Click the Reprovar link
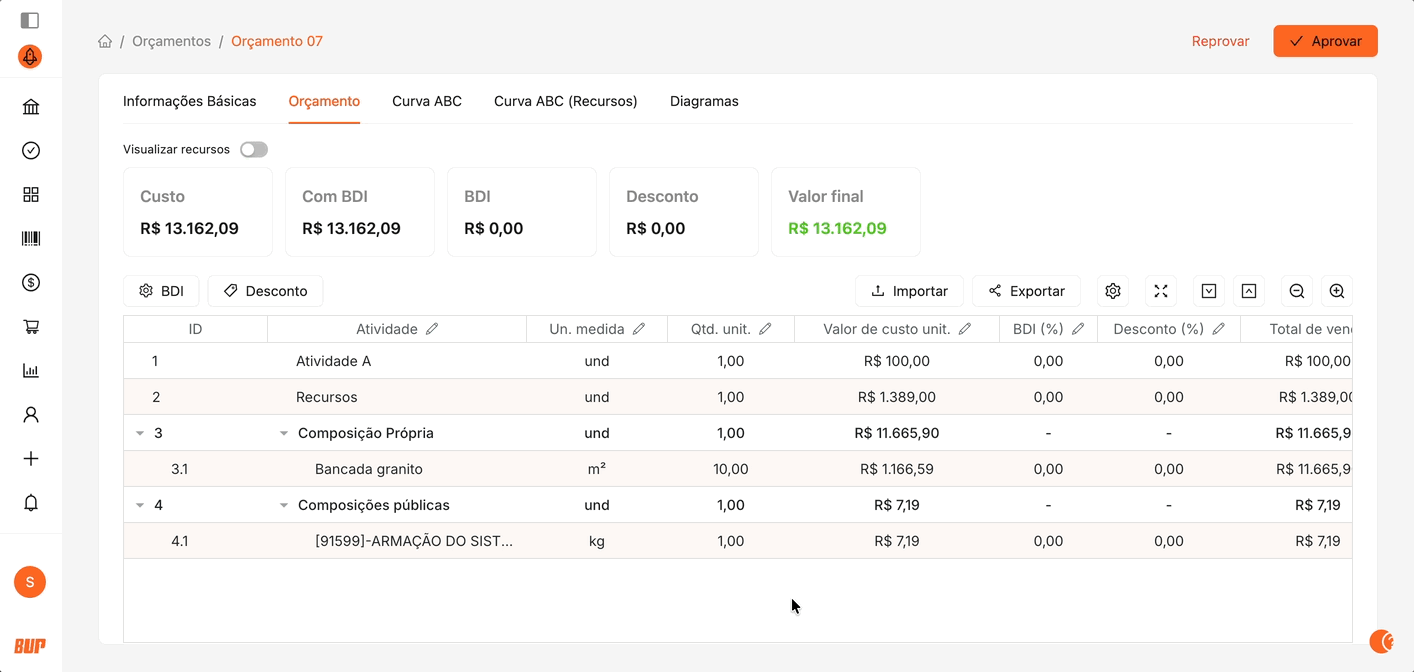 1220,41
